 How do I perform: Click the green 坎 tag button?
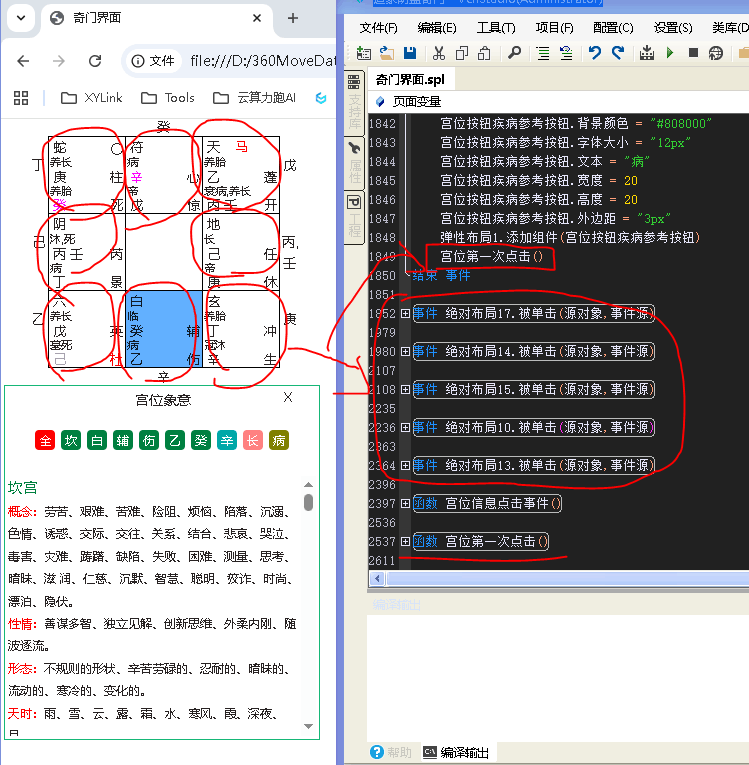click(71, 441)
